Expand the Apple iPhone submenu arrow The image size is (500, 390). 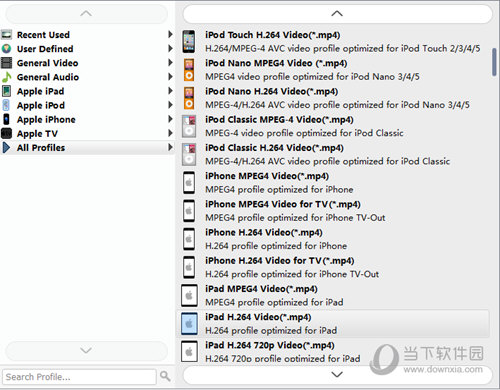click(x=170, y=119)
